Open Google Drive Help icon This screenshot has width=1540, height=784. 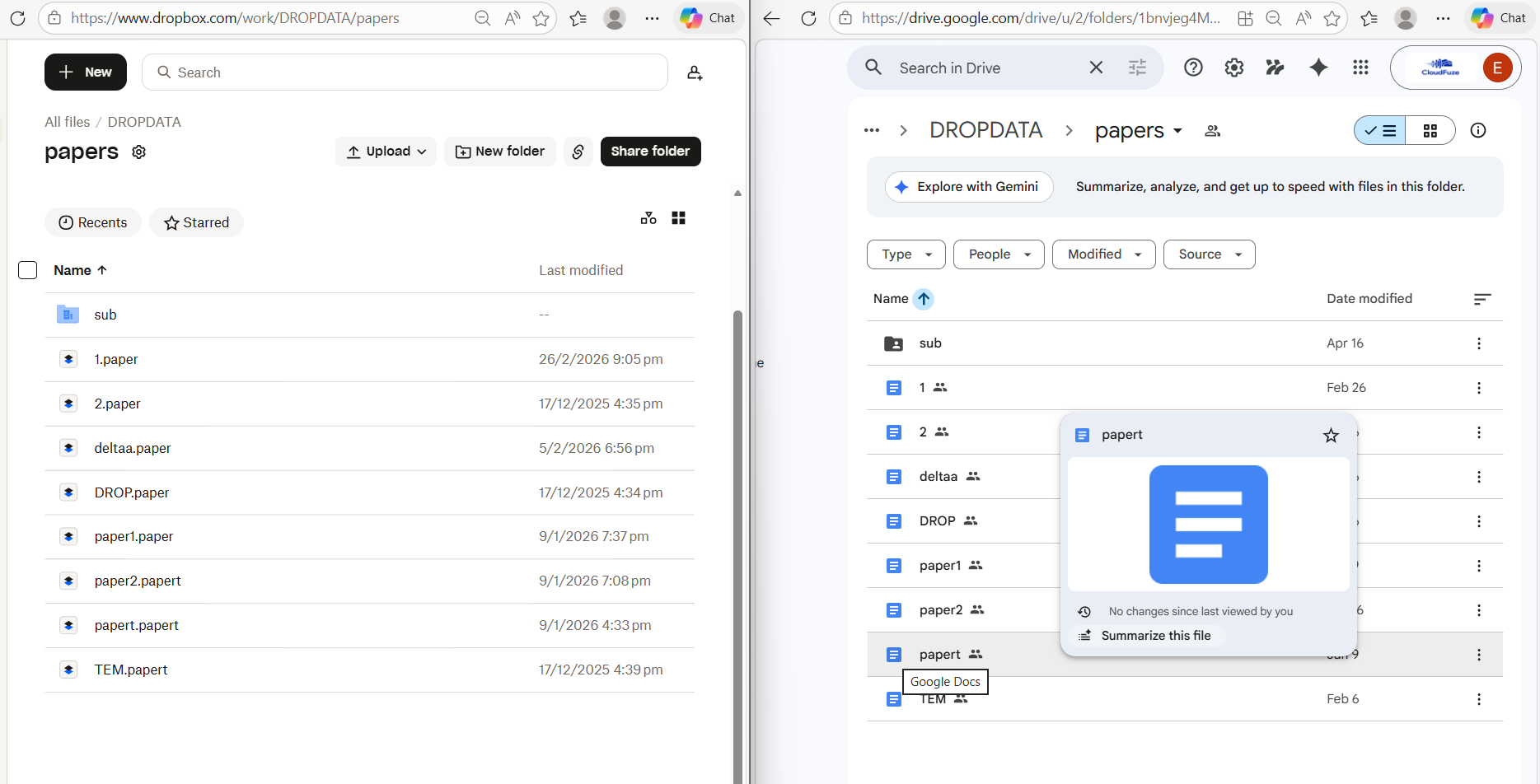click(x=1193, y=68)
